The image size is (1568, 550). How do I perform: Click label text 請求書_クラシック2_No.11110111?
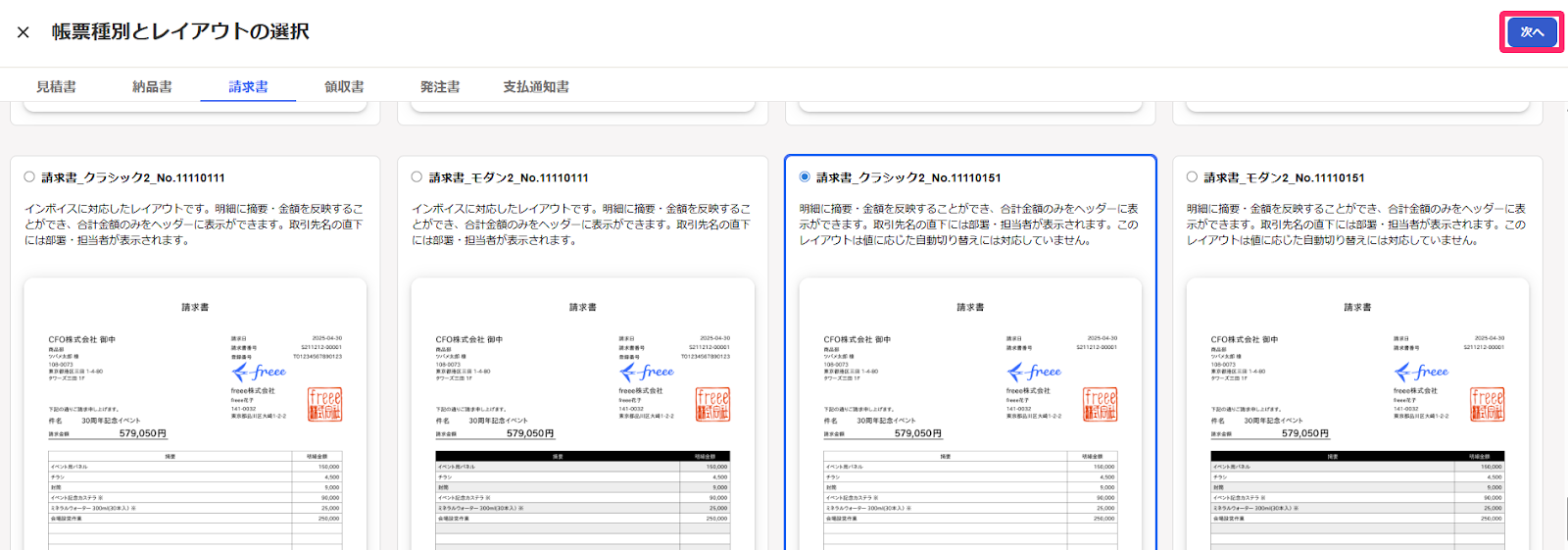point(132,177)
